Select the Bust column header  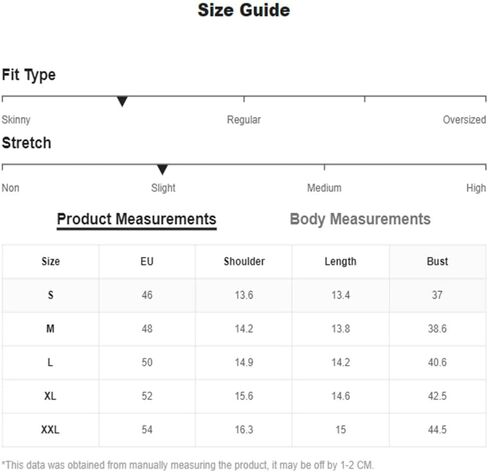point(437,262)
